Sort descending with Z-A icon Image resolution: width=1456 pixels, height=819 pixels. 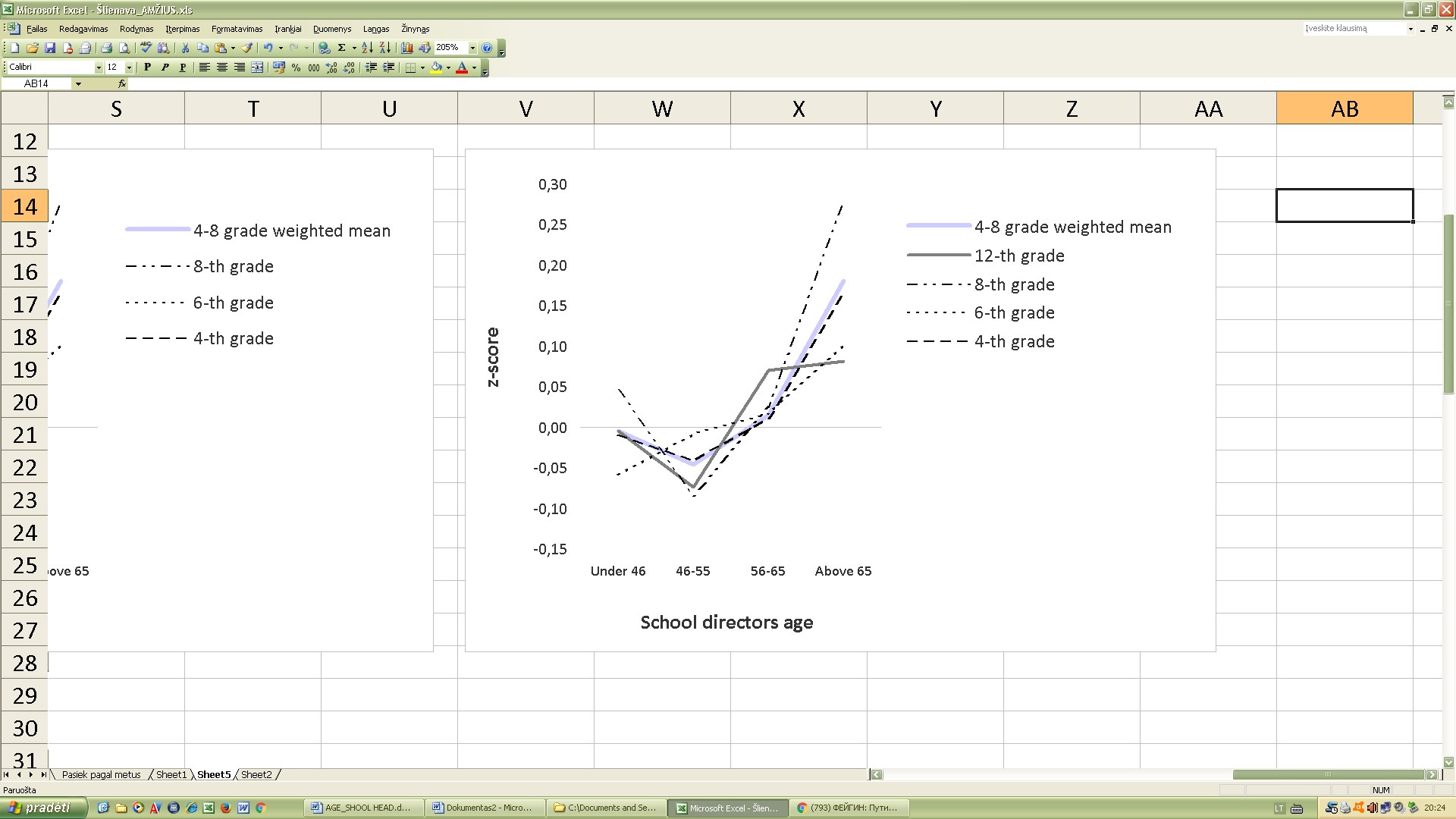point(385,48)
